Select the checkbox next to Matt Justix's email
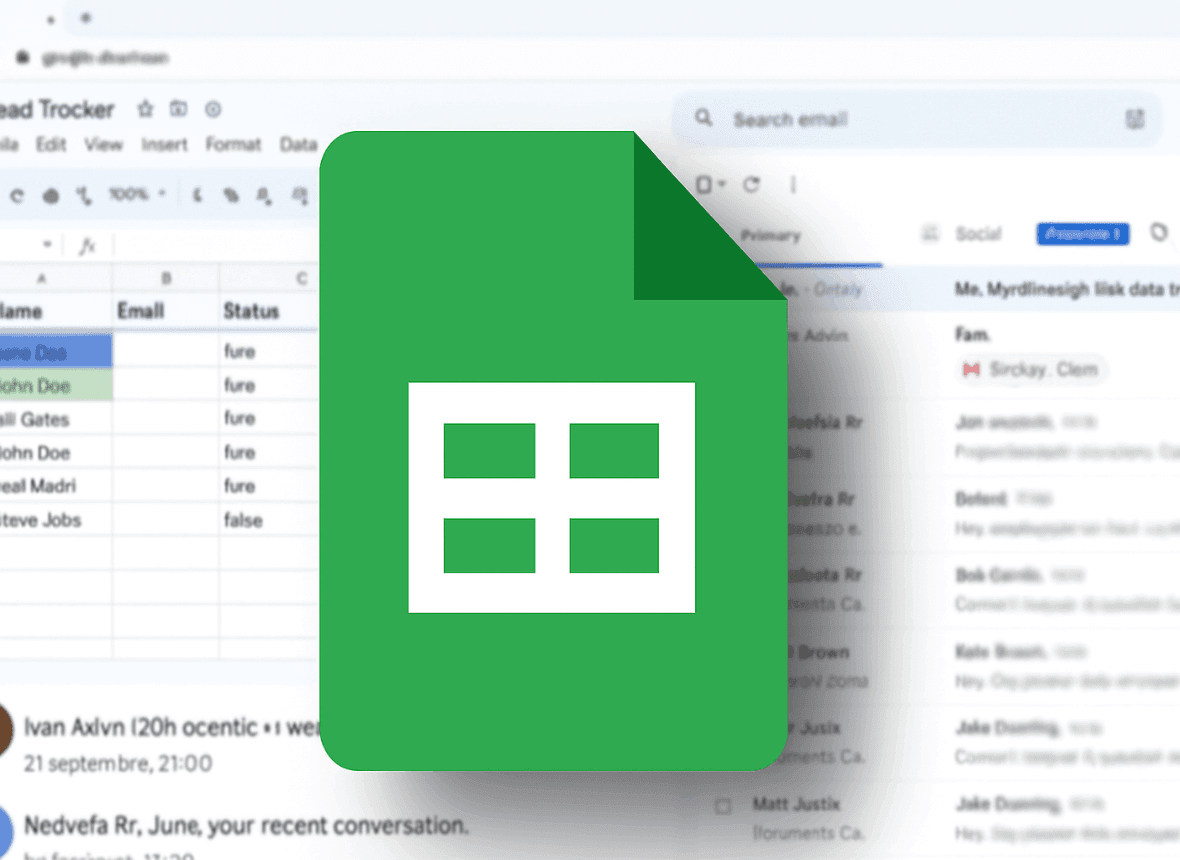The height and width of the screenshot is (860, 1180). (723, 804)
